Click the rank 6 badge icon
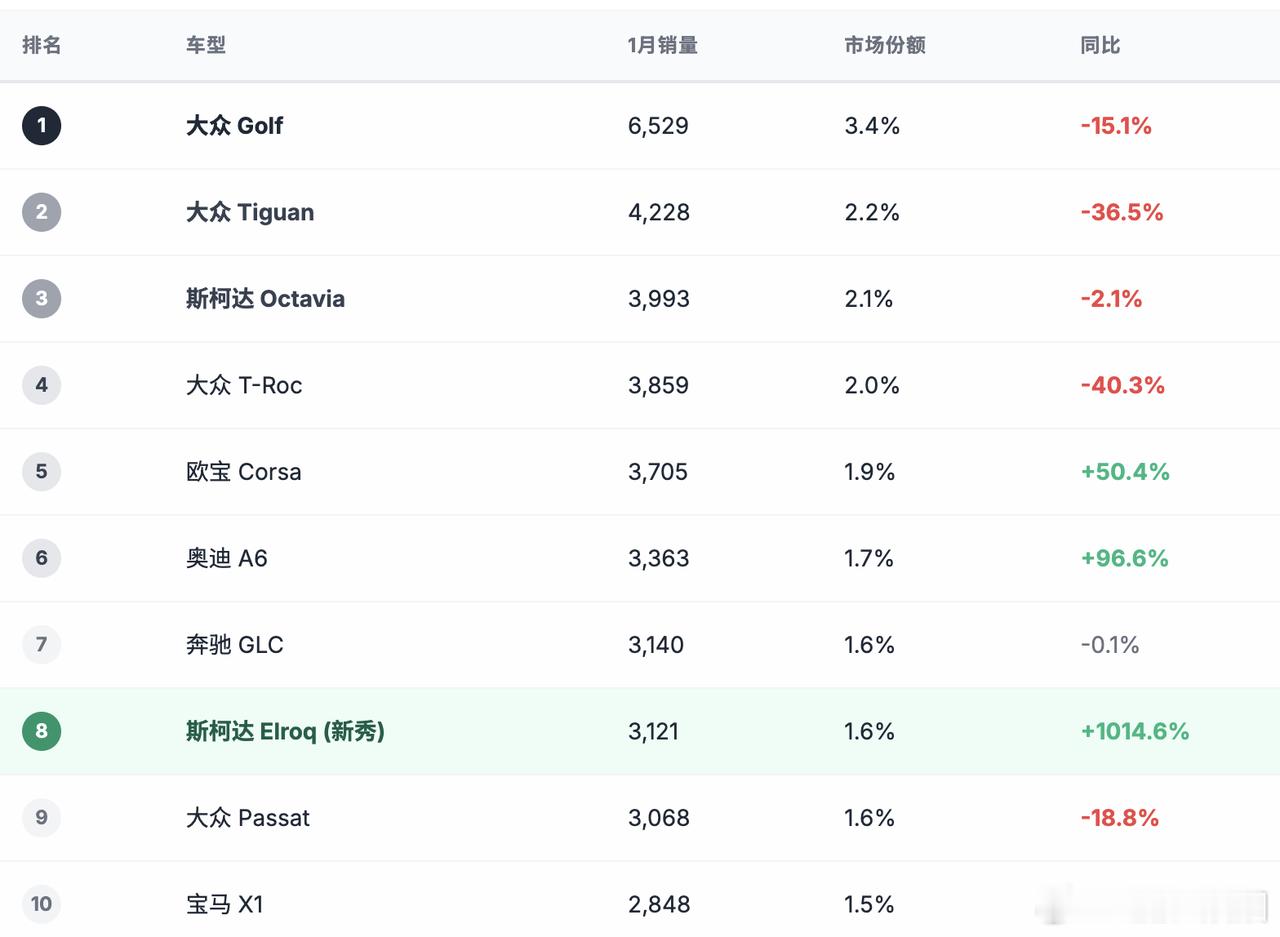This screenshot has height=937, width=1280. click(41, 558)
